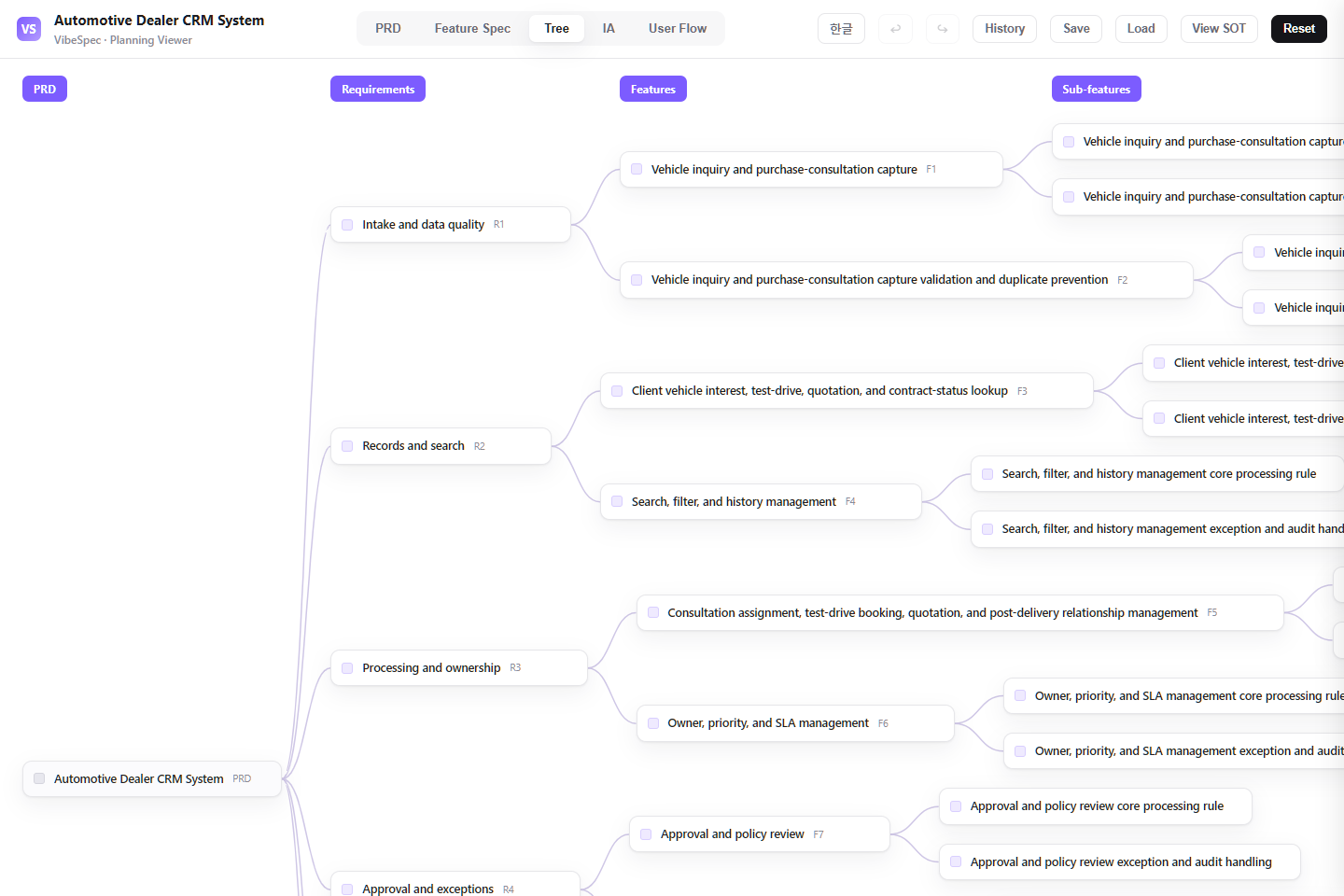Select Owner, priority, and SLA management node text
This screenshot has height=896, width=1344.
tap(768, 723)
